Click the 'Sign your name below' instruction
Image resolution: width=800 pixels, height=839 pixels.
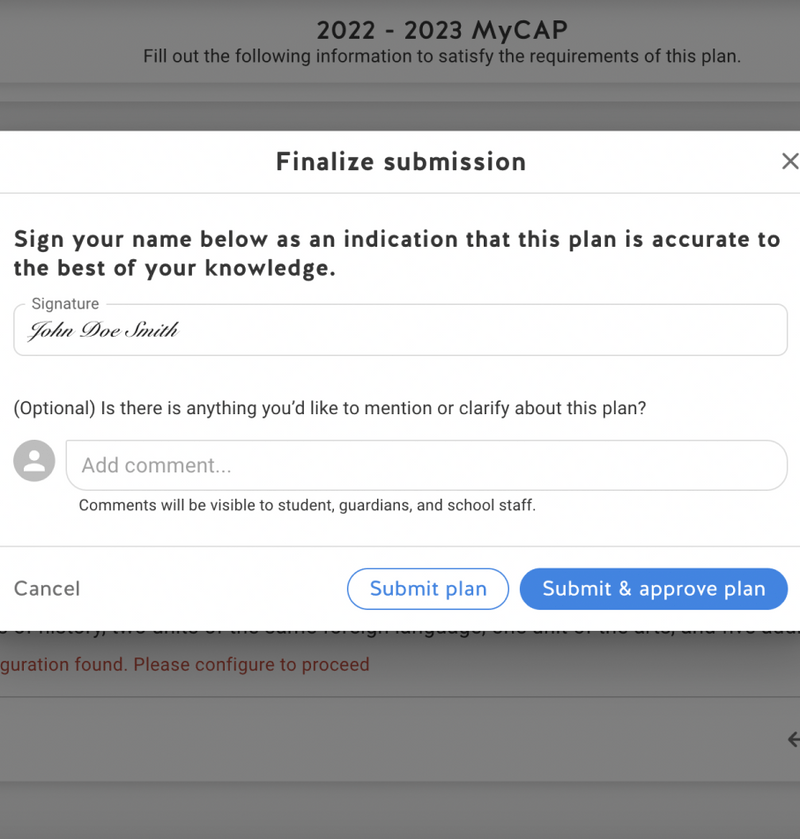point(396,254)
